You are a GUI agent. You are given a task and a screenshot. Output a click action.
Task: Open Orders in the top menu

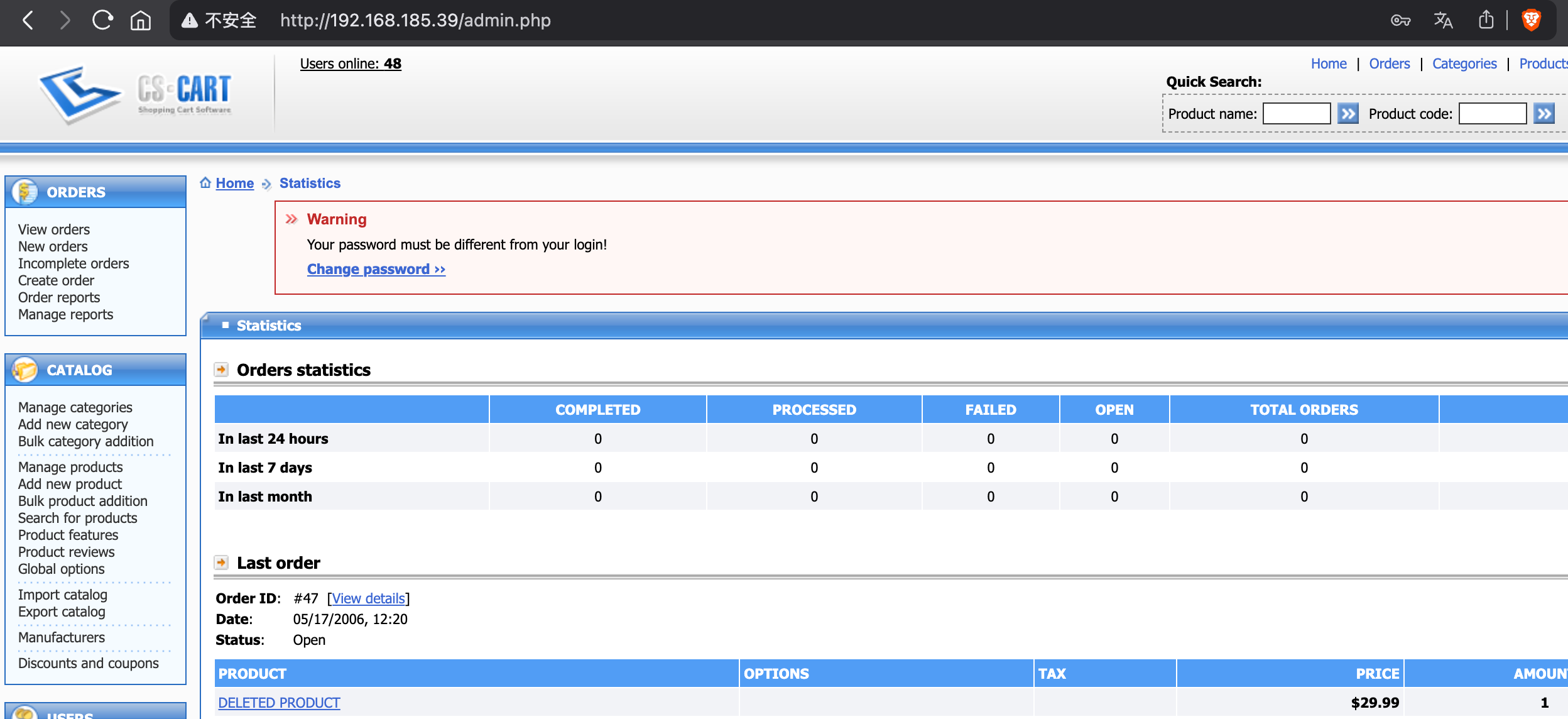1389,63
